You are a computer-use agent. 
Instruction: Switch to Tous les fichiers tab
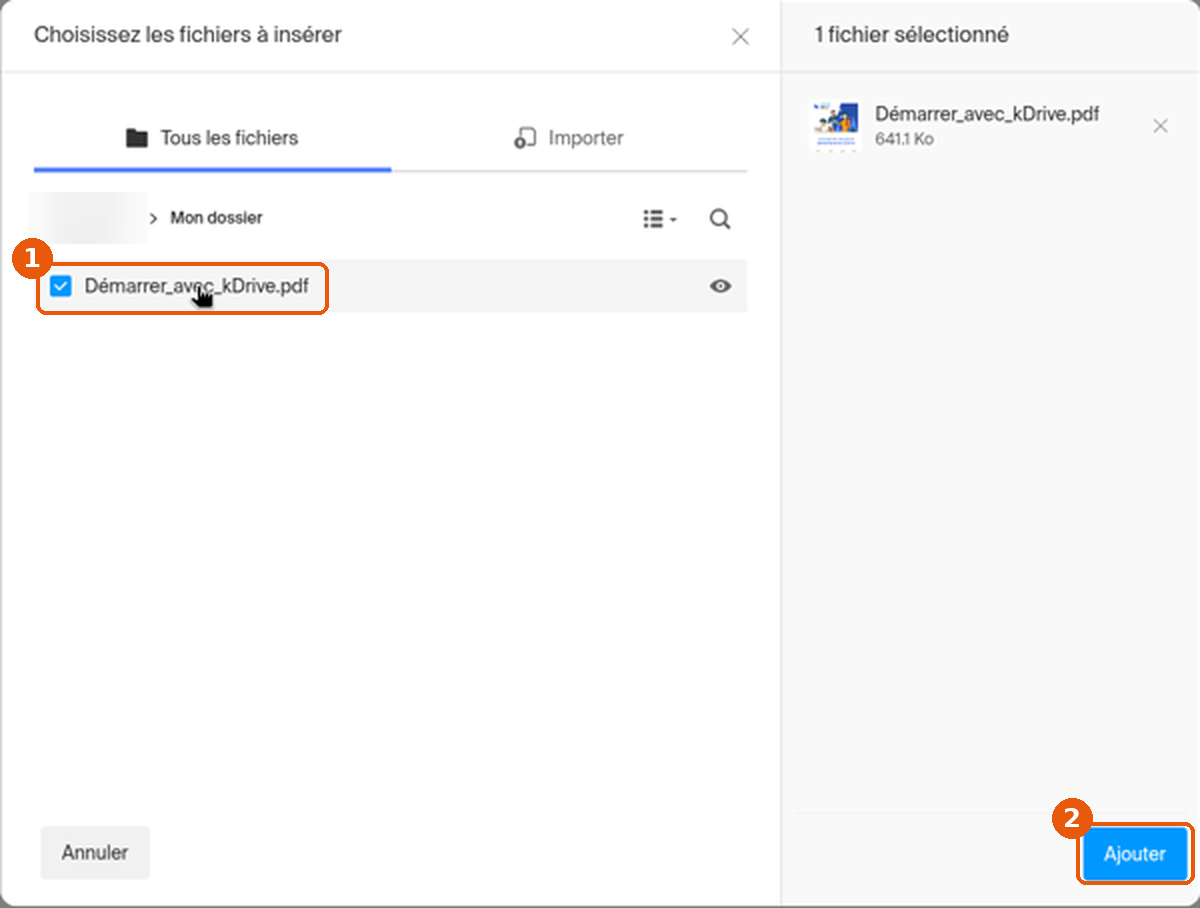(x=212, y=138)
